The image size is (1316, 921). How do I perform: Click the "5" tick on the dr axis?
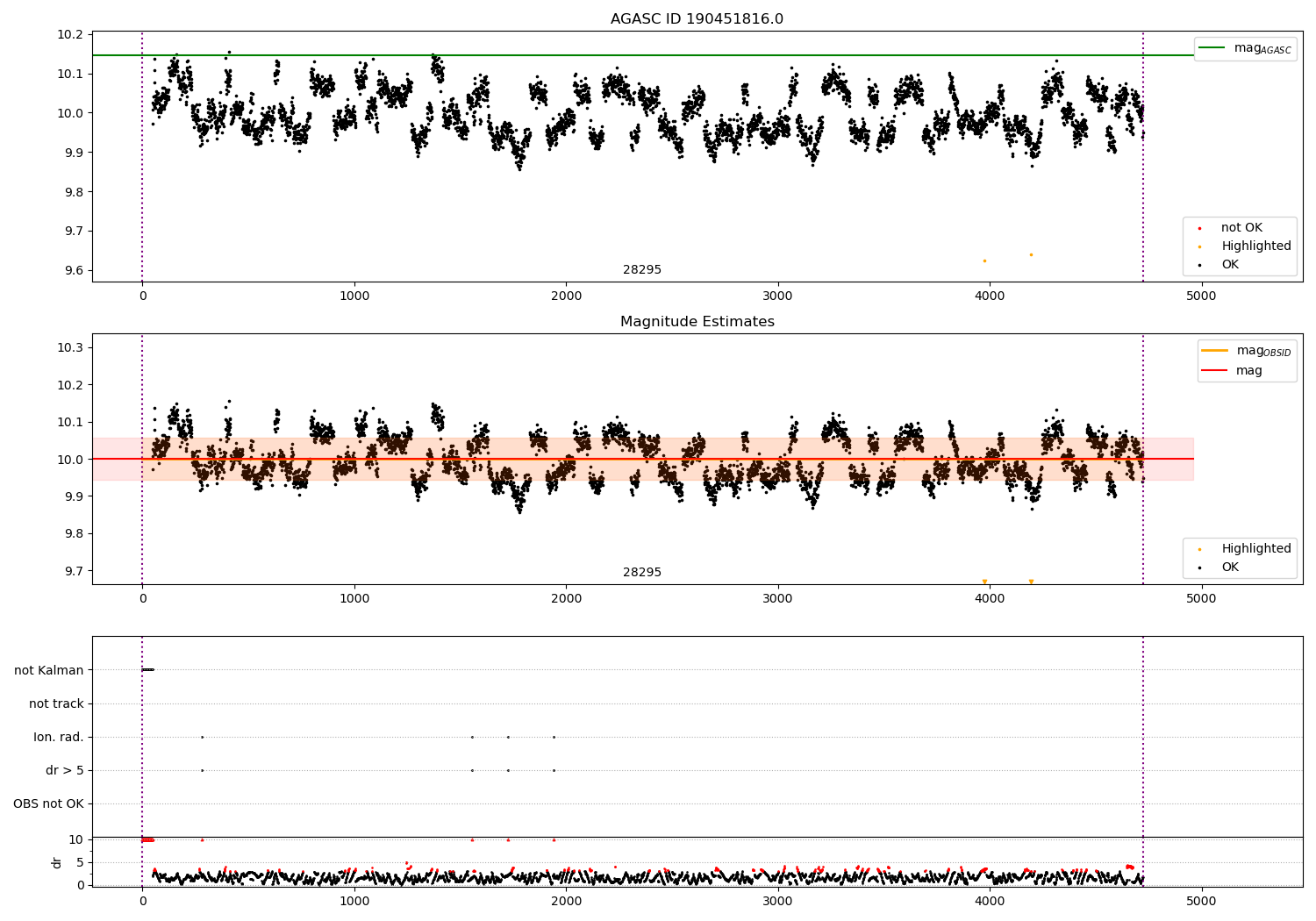80,862
